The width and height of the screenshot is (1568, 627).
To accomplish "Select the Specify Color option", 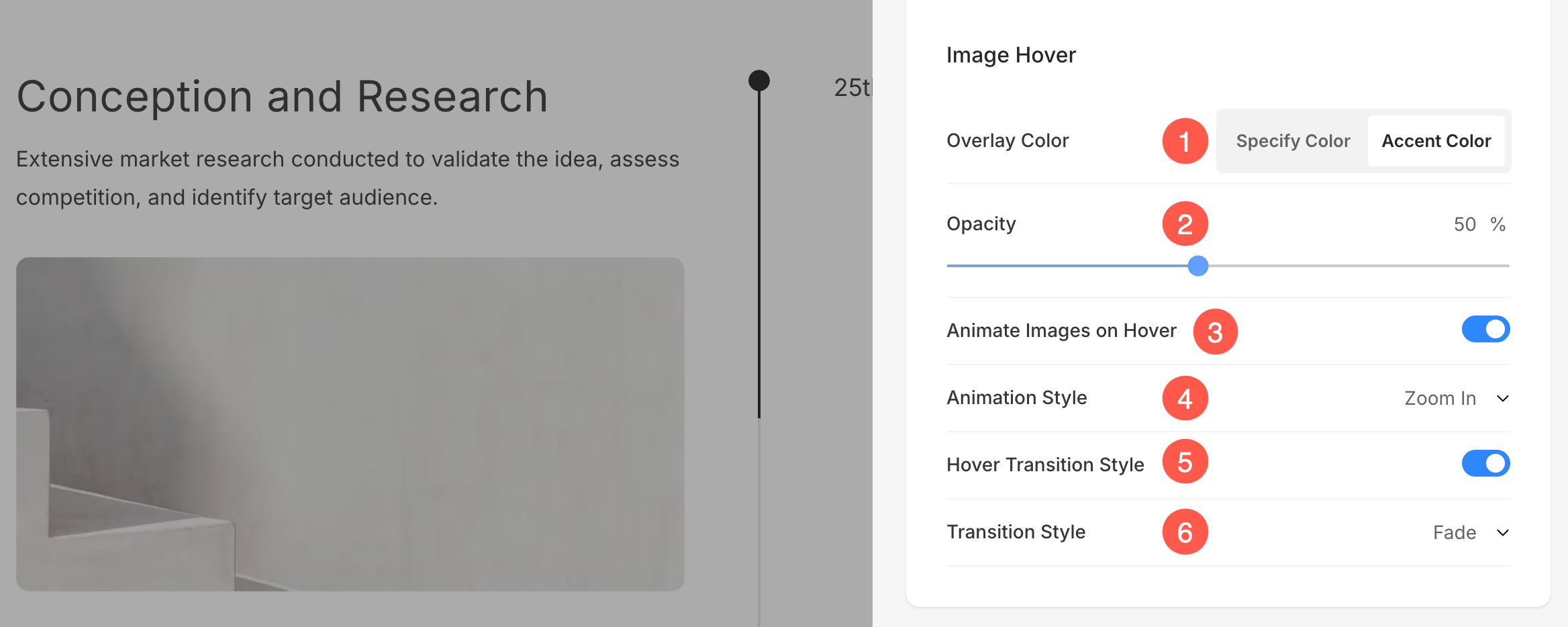I will [x=1293, y=141].
